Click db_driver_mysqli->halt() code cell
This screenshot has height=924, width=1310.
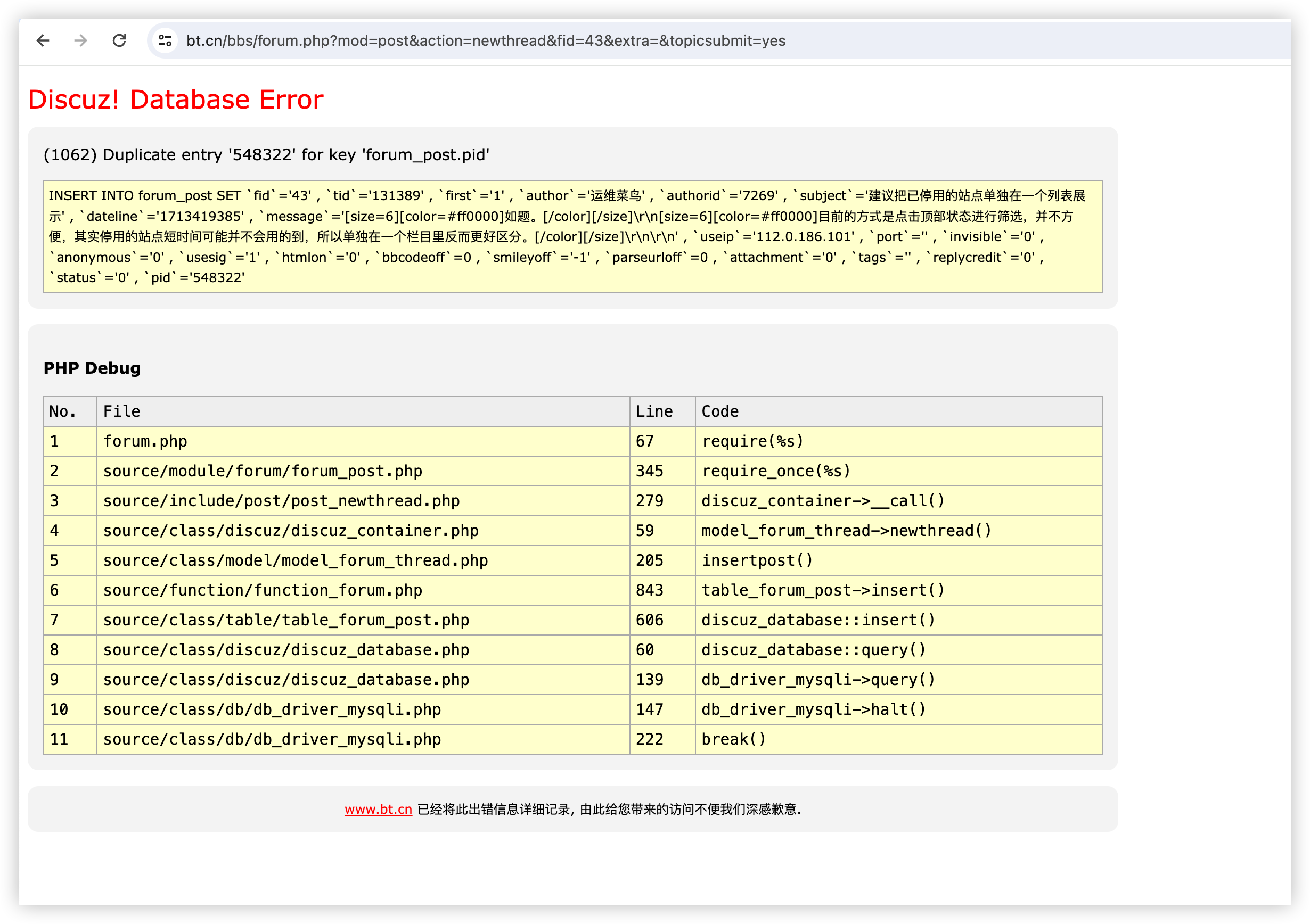(899, 709)
